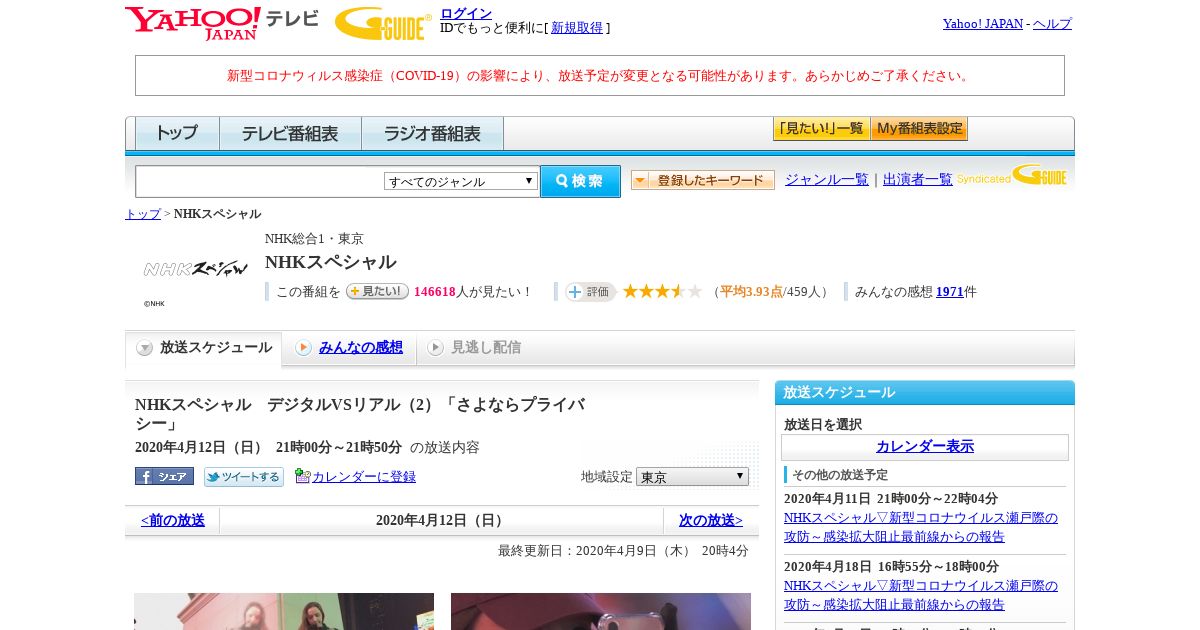Screen dimensions: 1200x630
Task: Open My番組表設定
Action: [919, 129]
